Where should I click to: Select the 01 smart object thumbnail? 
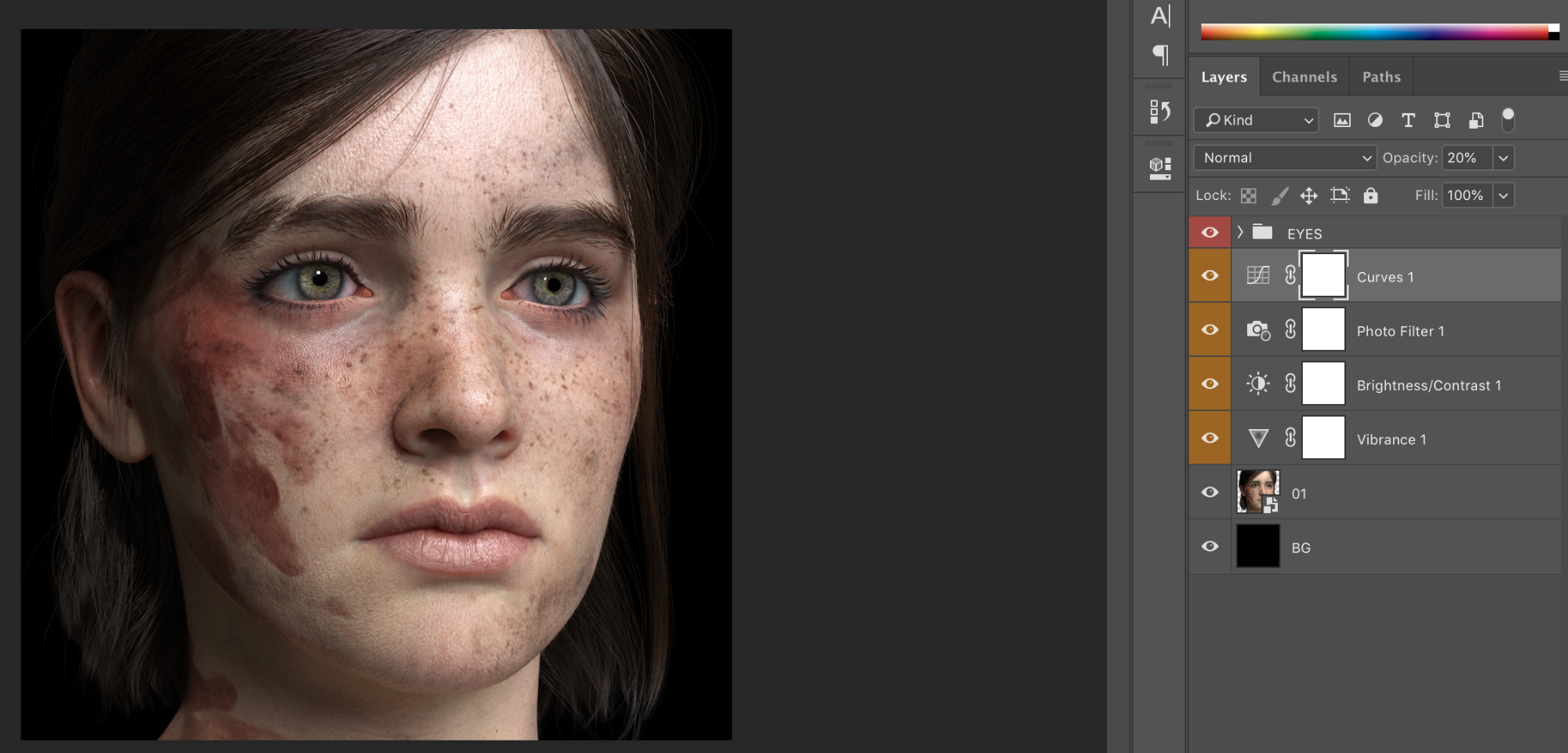1258,492
